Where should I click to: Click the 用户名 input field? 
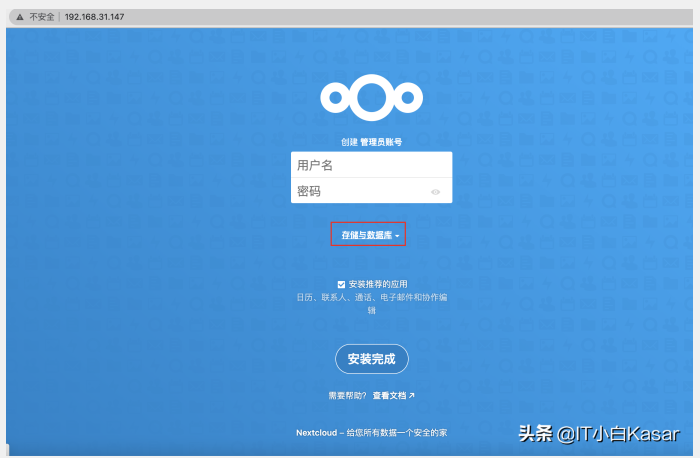(371, 165)
